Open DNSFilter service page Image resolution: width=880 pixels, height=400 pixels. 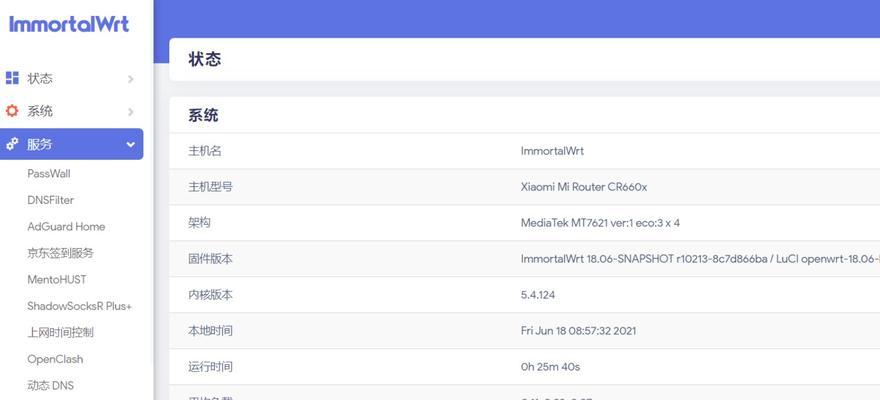point(51,200)
